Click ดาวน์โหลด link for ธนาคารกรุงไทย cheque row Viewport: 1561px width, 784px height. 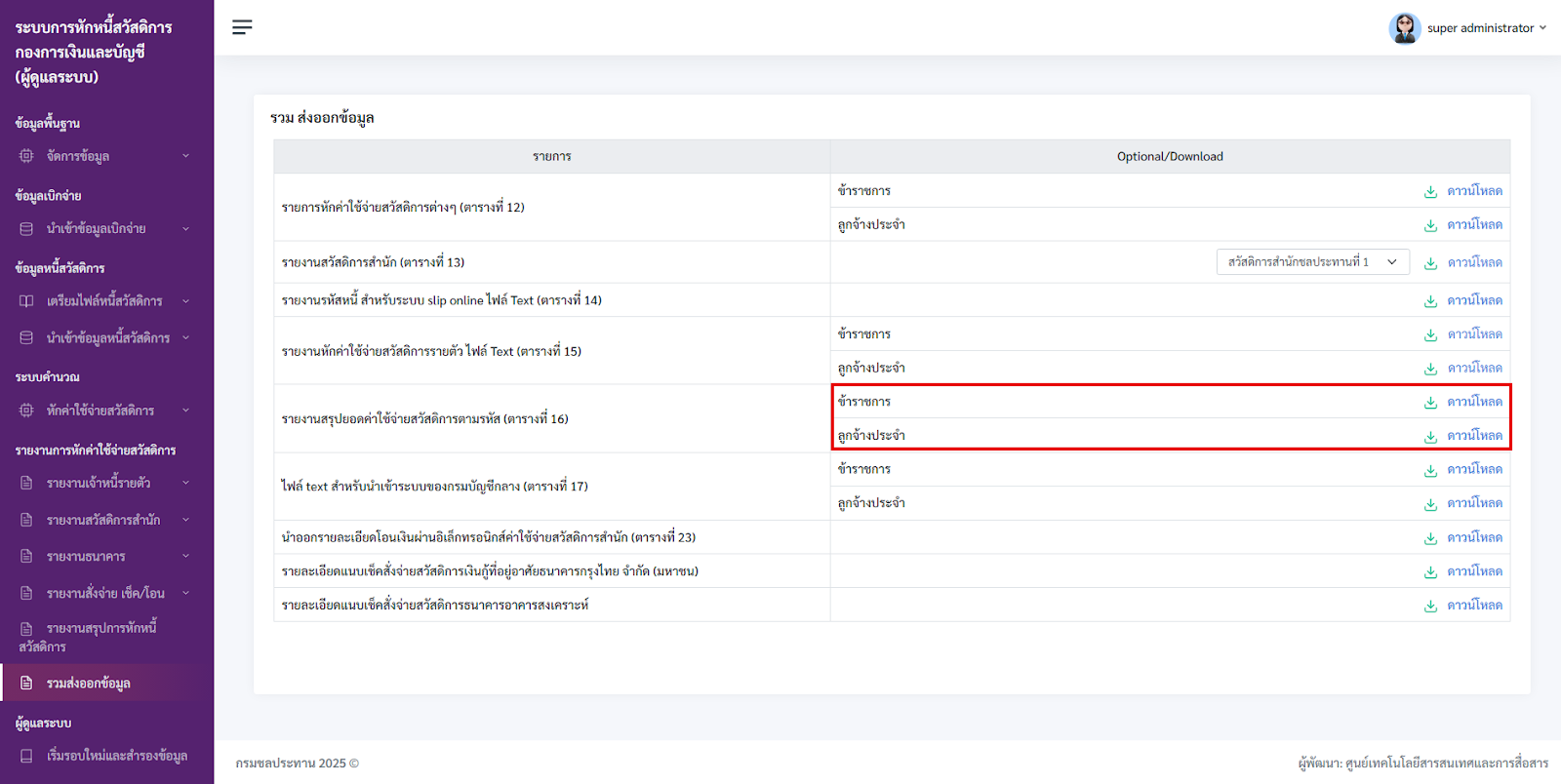click(x=1474, y=571)
